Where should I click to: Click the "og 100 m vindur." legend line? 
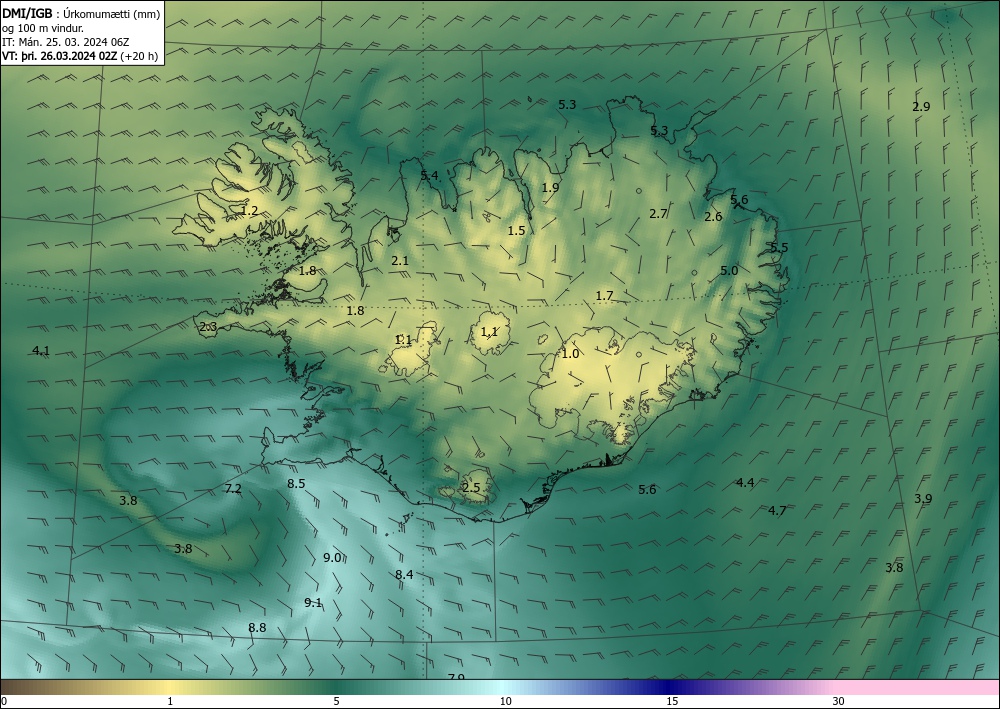(x=43, y=28)
